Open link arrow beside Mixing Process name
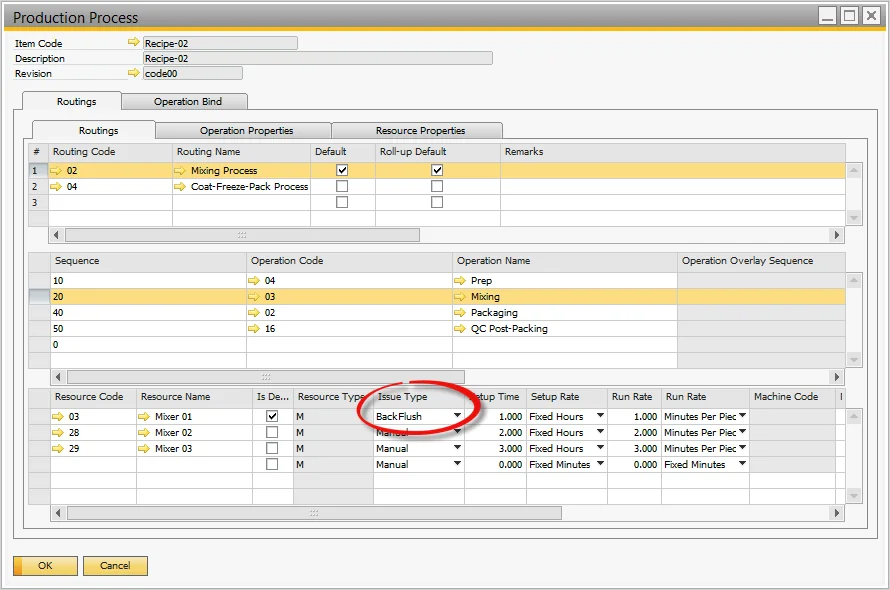The image size is (890, 590). coord(180,170)
